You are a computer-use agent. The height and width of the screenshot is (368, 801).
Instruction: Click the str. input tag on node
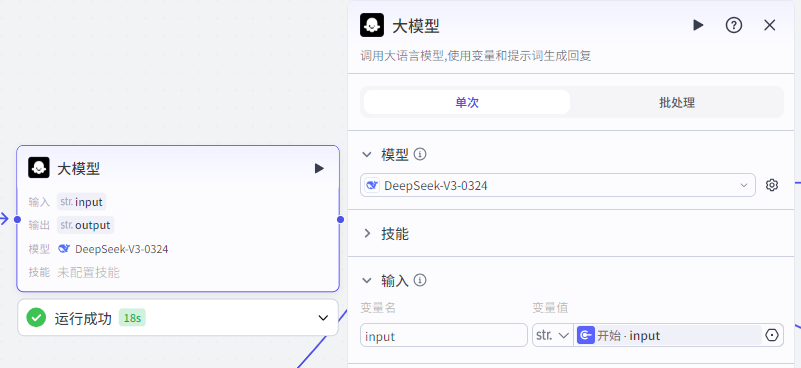click(x=81, y=202)
